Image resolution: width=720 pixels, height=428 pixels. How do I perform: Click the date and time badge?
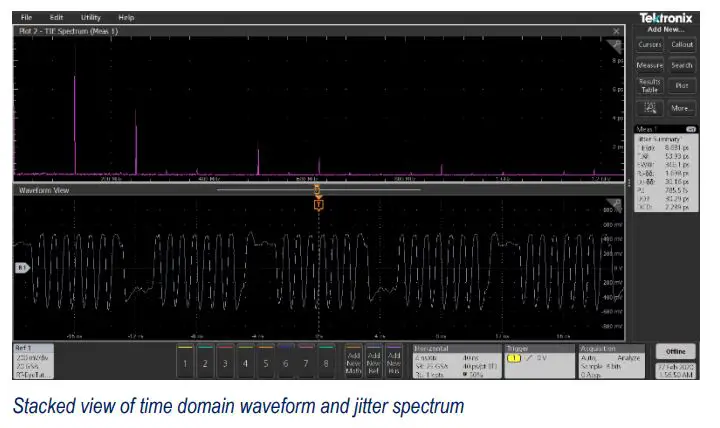click(x=675, y=371)
